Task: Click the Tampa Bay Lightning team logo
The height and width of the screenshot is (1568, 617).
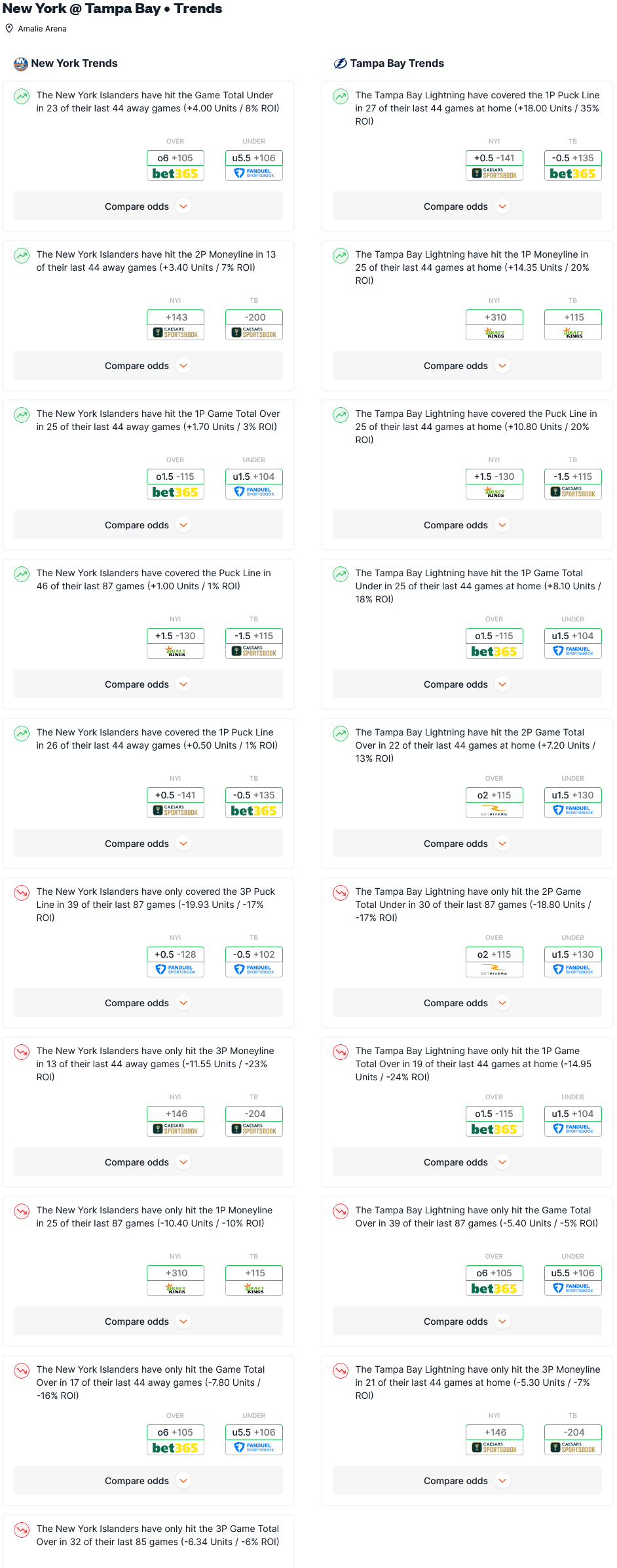Action: [x=340, y=64]
